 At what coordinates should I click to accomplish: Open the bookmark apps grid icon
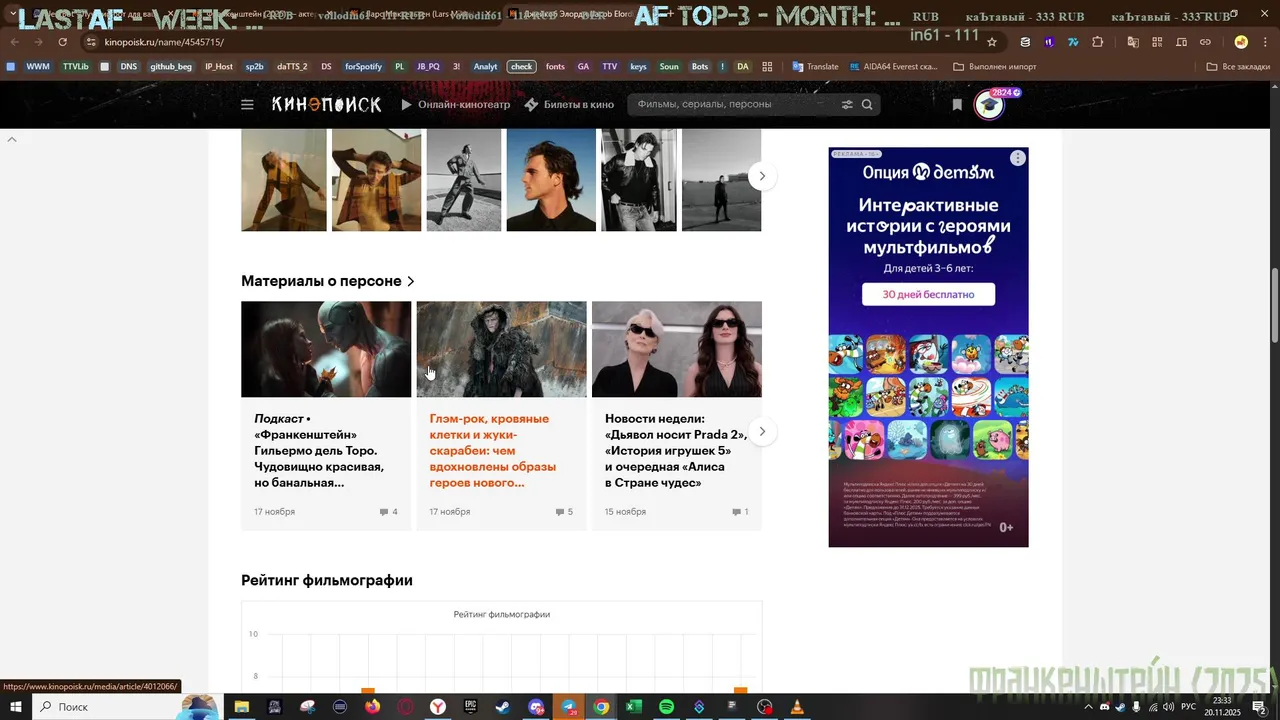(x=767, y=67)
